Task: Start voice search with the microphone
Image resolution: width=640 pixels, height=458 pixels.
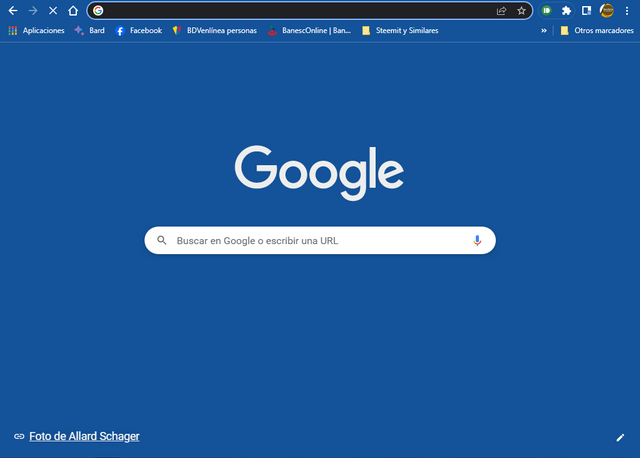Action: click(477, 240)
